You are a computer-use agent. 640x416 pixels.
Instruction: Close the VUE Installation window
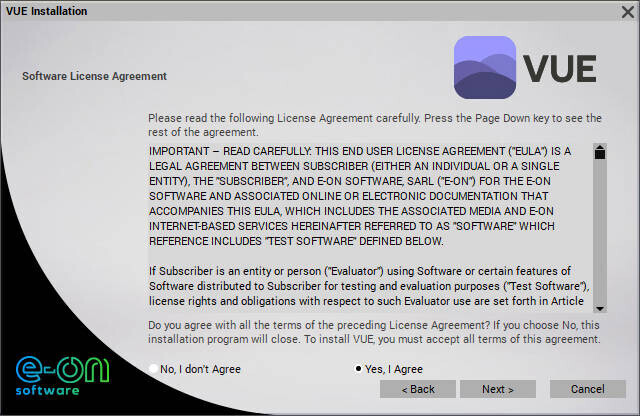626,11
